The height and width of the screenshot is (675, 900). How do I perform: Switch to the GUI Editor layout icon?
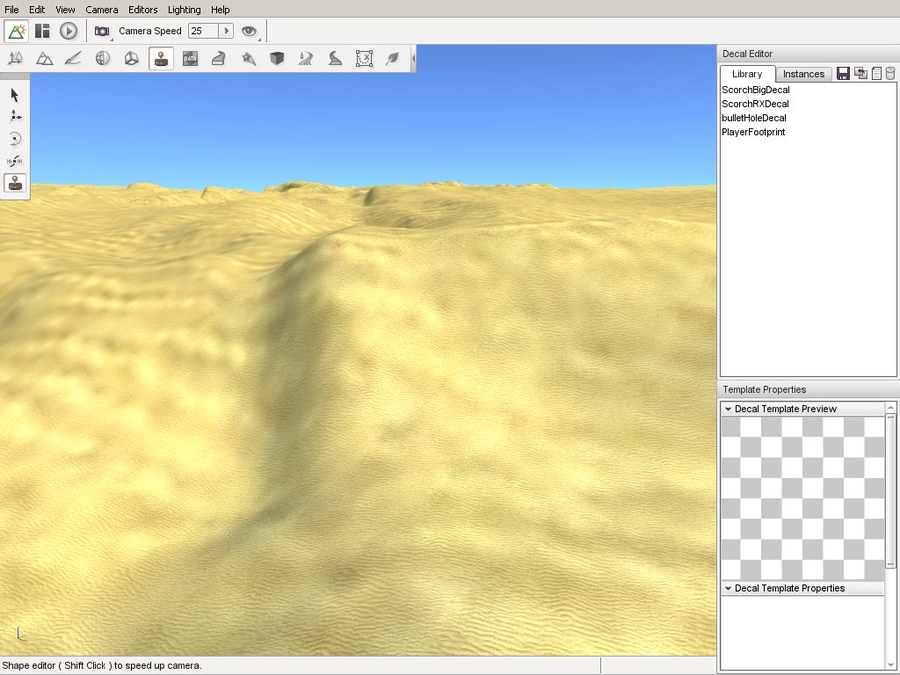(42, 31)
